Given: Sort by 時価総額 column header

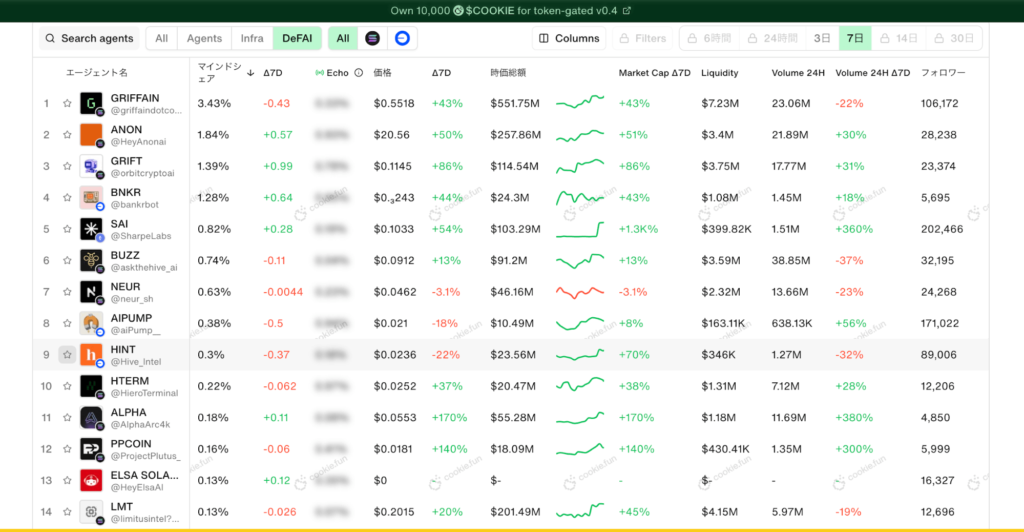Looking at the screenshot, I should coord(508,73).
